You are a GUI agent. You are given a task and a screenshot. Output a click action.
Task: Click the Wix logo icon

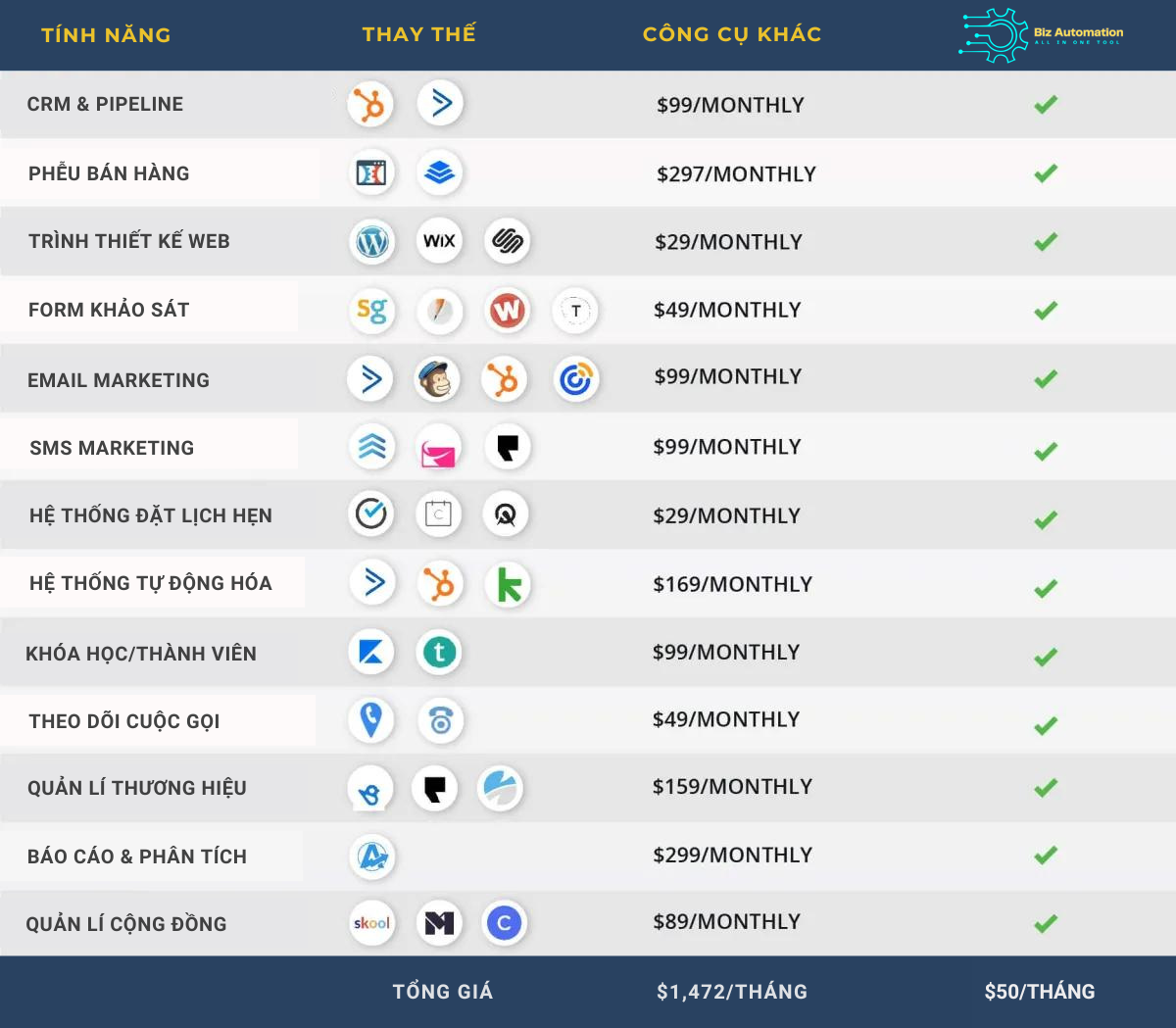click(x=439, y=240)
